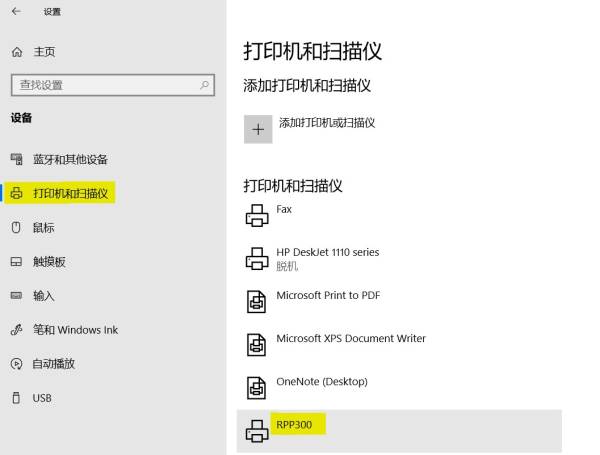Open 输入 settings page
Image resolution: width=600 pixels, height=455 pixels.
point(43,296)
